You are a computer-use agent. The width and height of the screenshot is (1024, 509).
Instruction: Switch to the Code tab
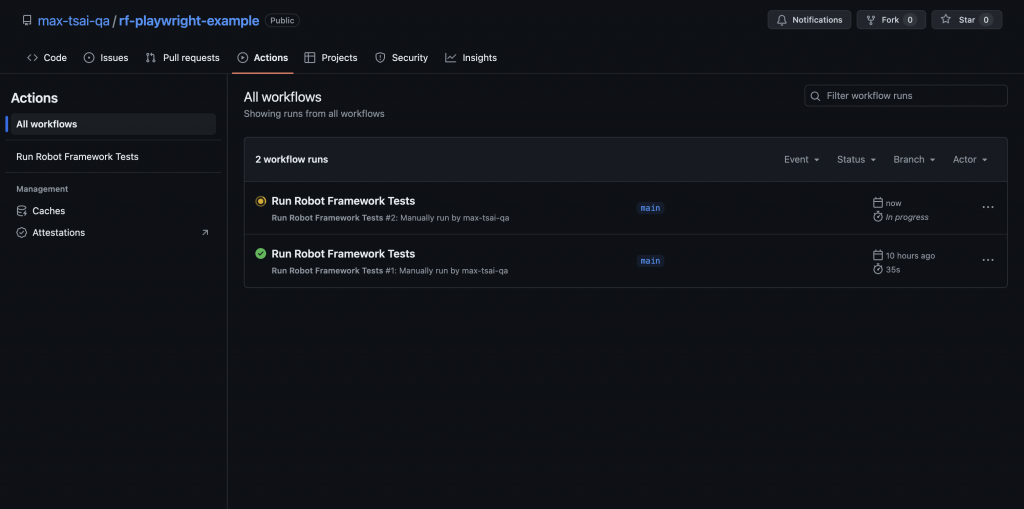(x=47, y=58)
